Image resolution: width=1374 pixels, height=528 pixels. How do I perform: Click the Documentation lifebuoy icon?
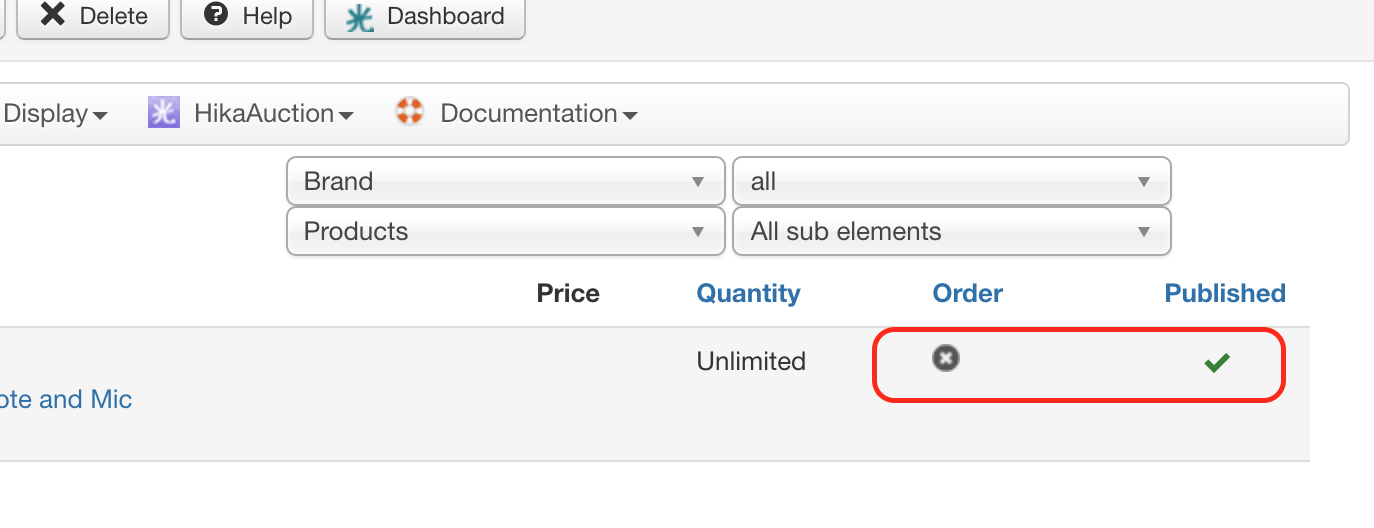[410, 112]
